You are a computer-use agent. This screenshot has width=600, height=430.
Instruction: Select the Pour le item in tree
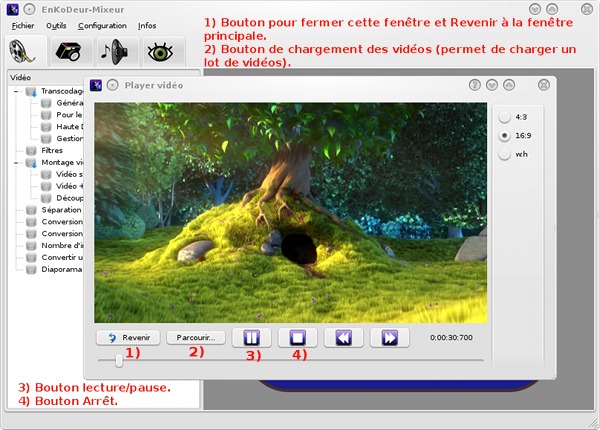69,115
